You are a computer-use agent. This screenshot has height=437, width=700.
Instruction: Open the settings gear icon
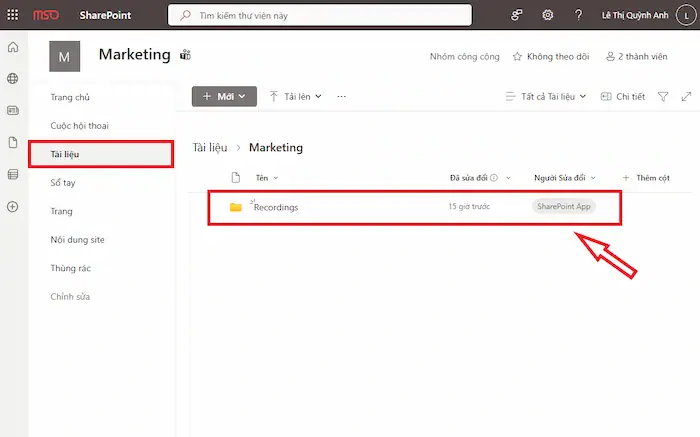pyautogui.click(x=547, y=15)
